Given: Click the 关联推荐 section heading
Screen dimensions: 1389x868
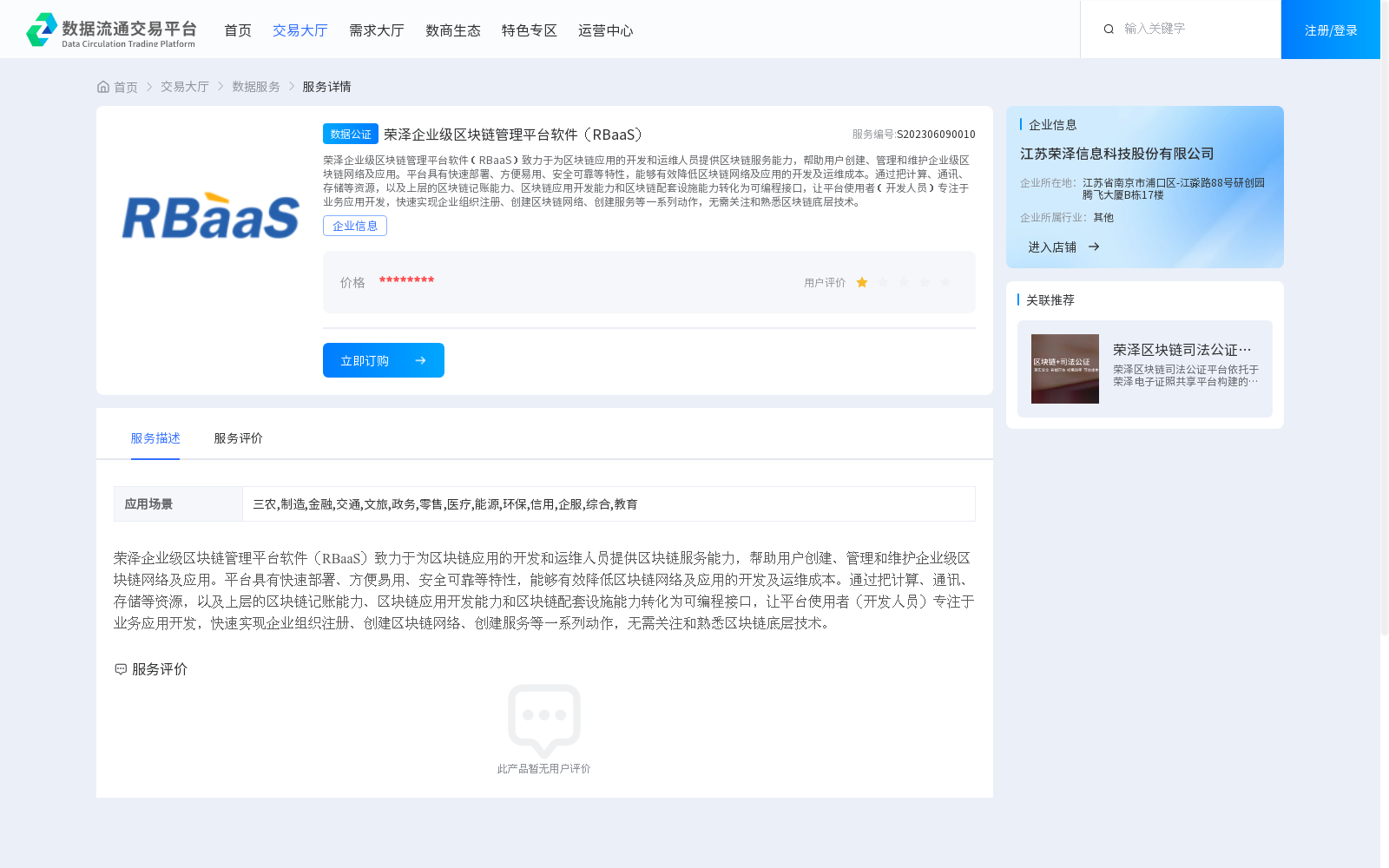Looking at the screenshot, I should pos(1050,300).
